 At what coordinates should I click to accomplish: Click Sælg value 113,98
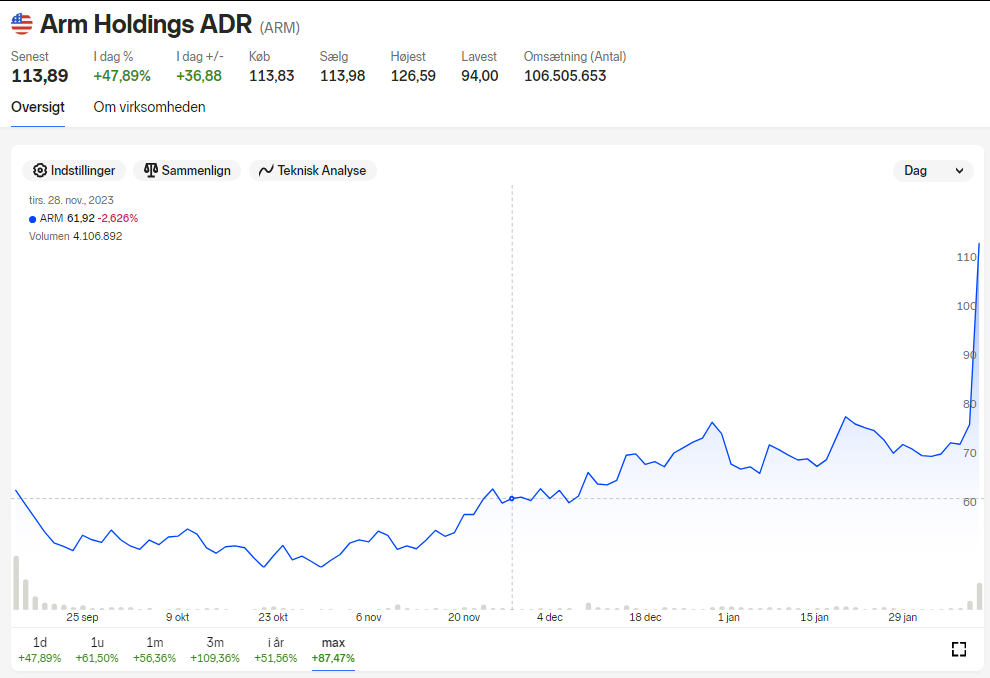[x=342, y=76]
